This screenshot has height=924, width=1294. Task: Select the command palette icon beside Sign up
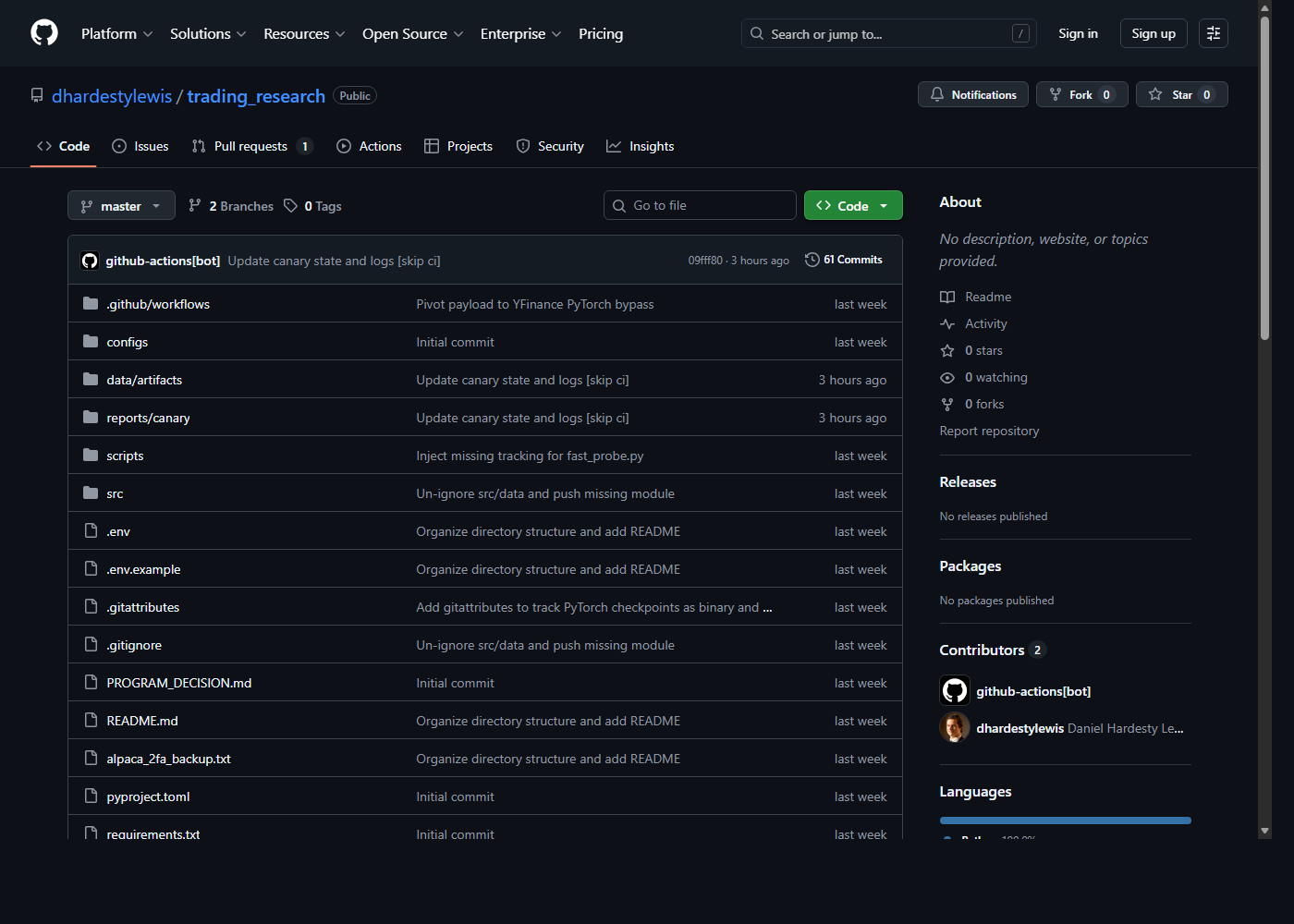(x=1213, y=32)
